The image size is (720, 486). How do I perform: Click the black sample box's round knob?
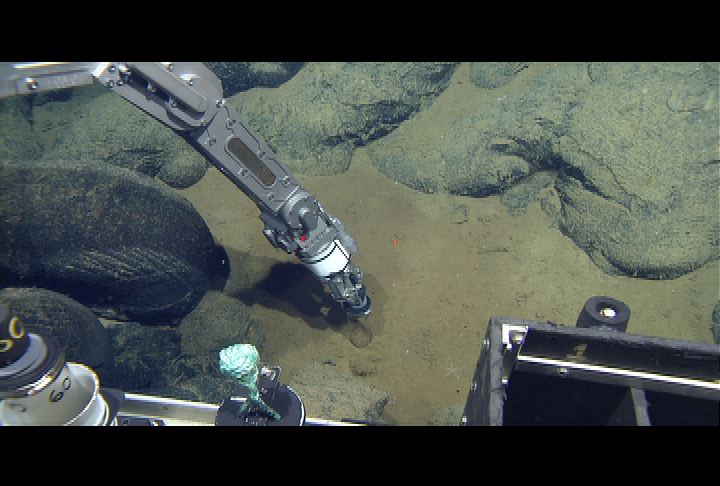[x=604, y=314]
